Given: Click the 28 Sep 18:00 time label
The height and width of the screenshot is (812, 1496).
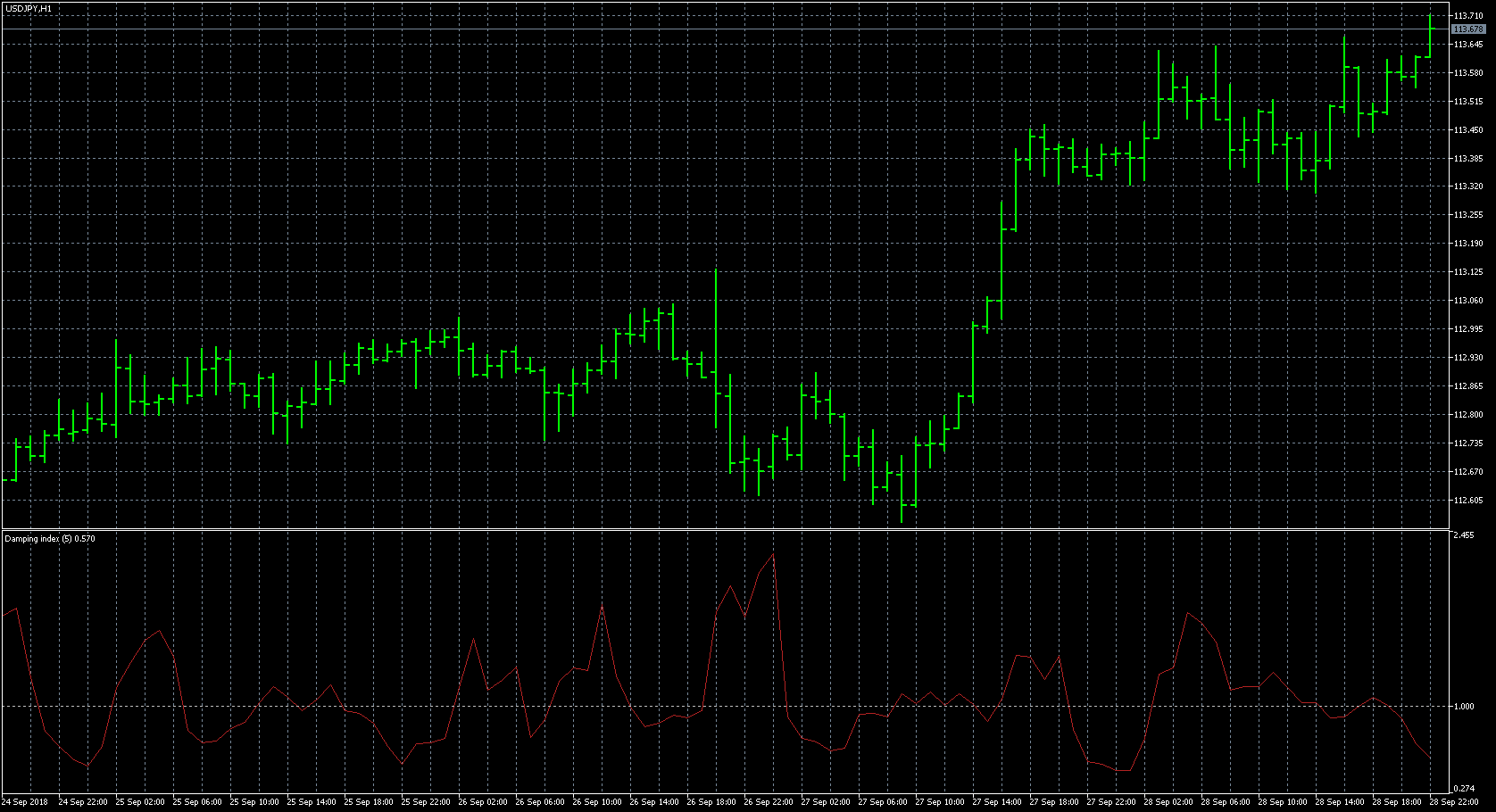Looking at the screenshot, I should (1397, 801).
